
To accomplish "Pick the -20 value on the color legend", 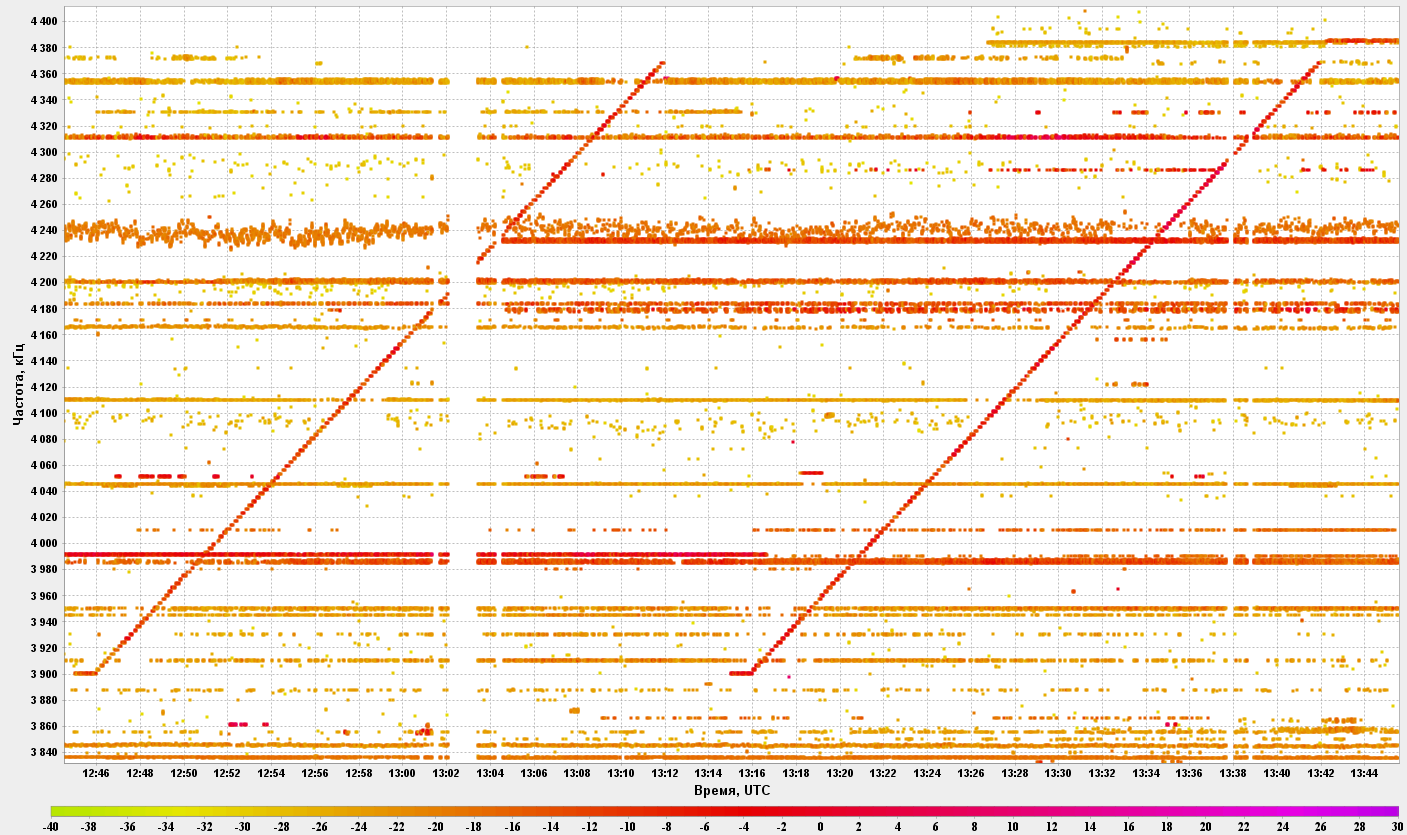I will tap(436, 827).
